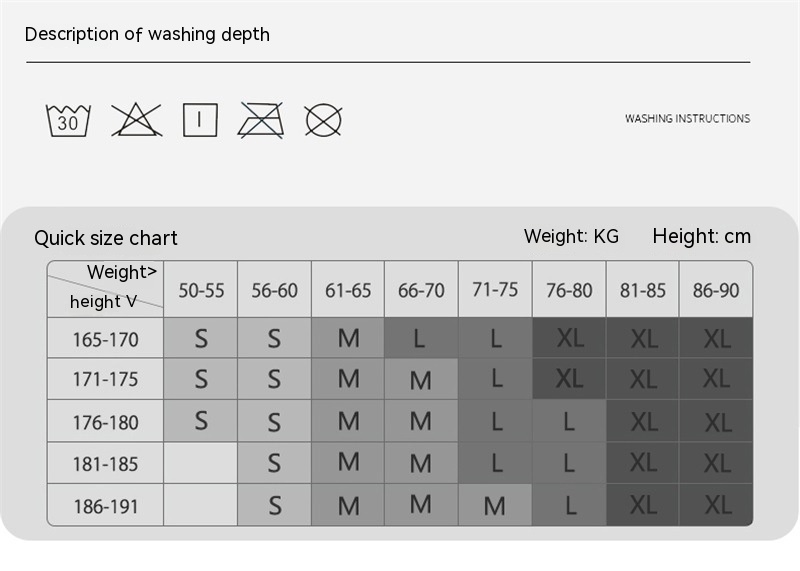Screen dimensions: 800x571
Task: Click the do not bleach triangle icon
Action: tap(136, 120)
